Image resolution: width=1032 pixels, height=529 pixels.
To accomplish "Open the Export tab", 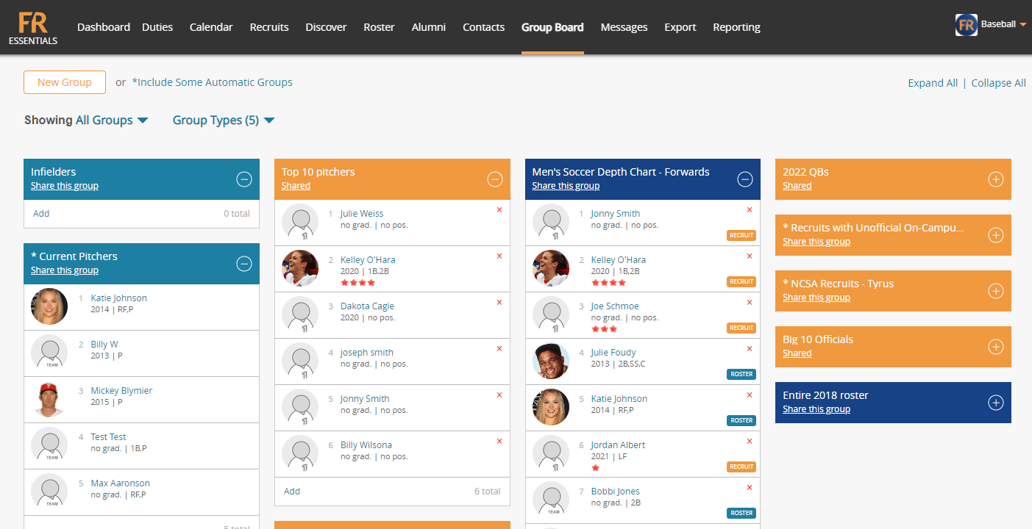I will coord(680,27).
